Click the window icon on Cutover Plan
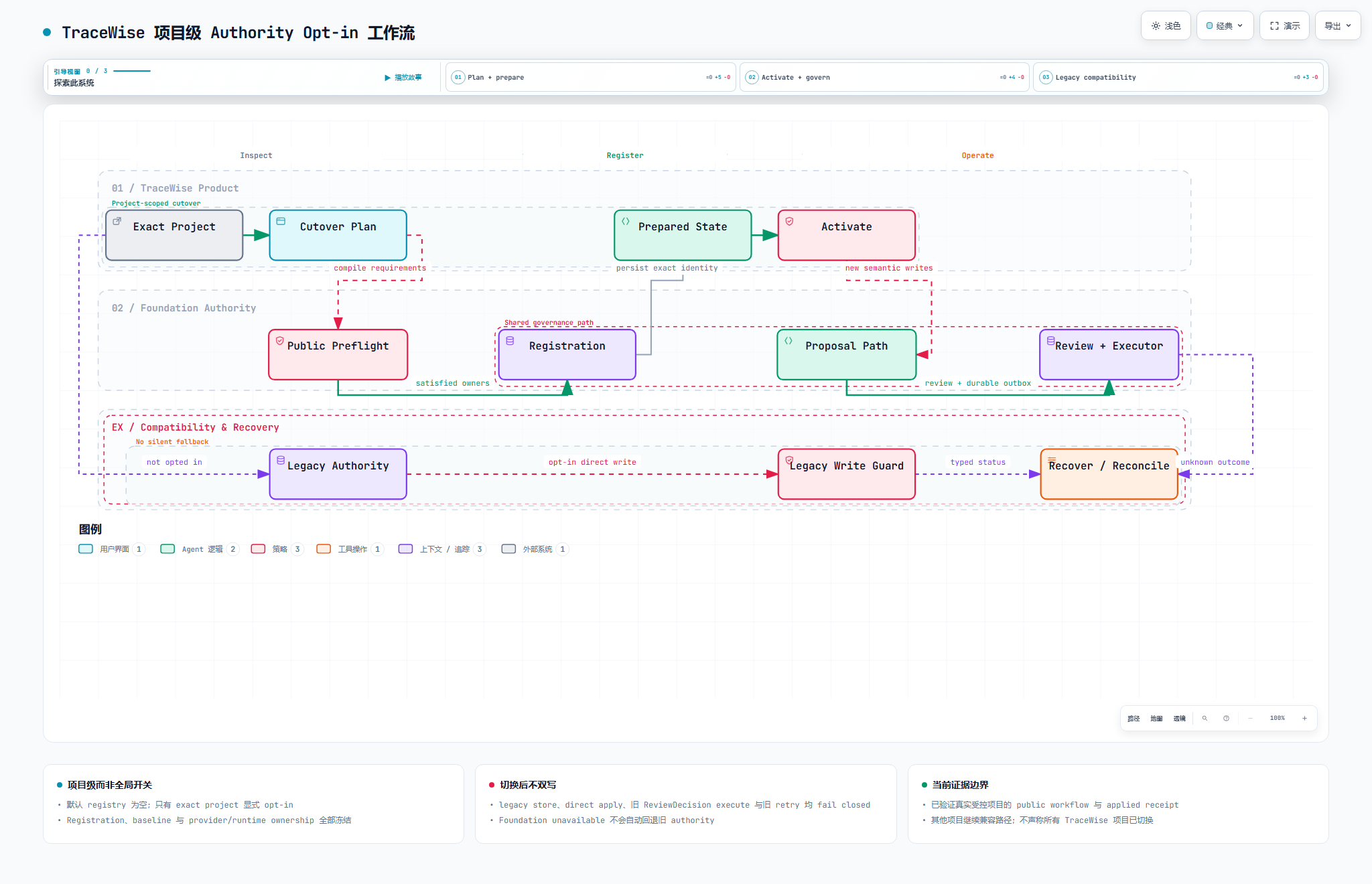 pyautogui.click(x=281, y=221)
